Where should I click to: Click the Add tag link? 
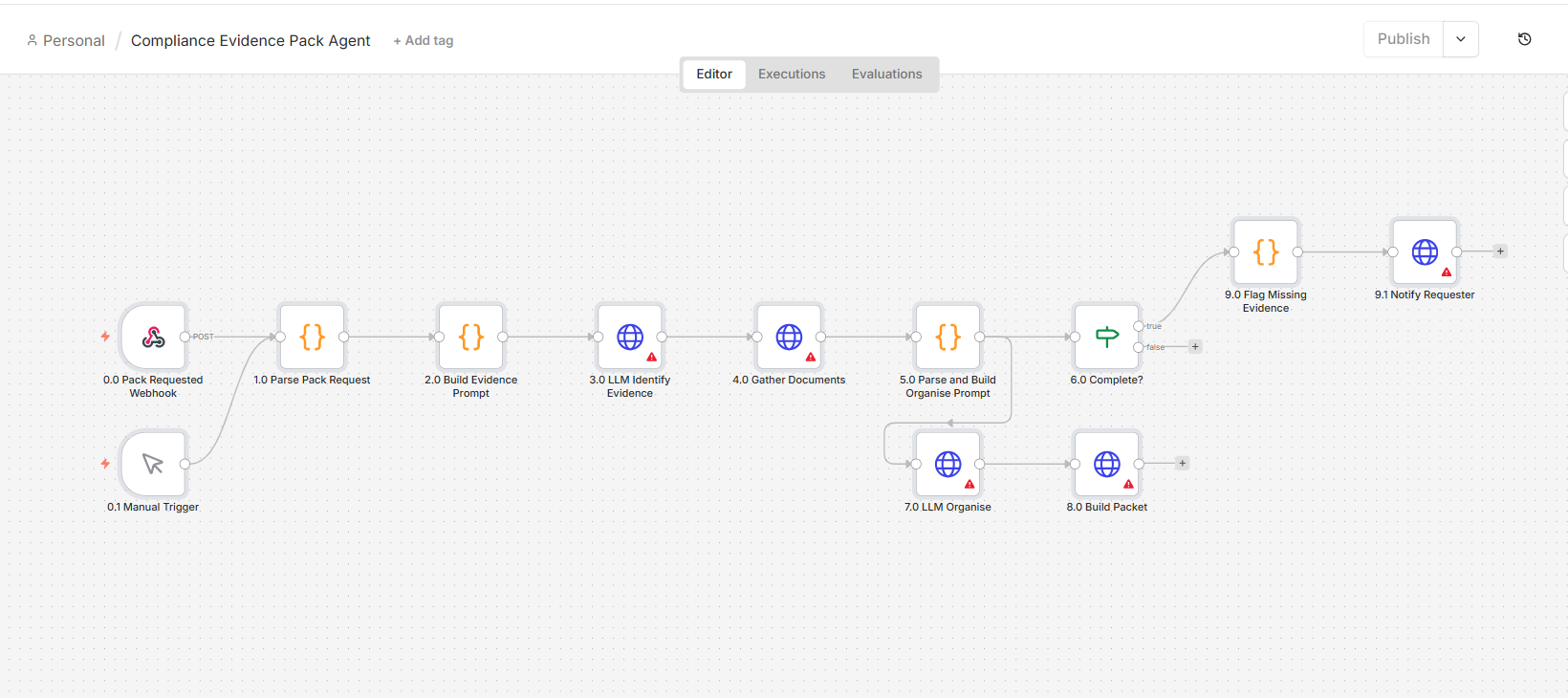(x=424, y=40)
